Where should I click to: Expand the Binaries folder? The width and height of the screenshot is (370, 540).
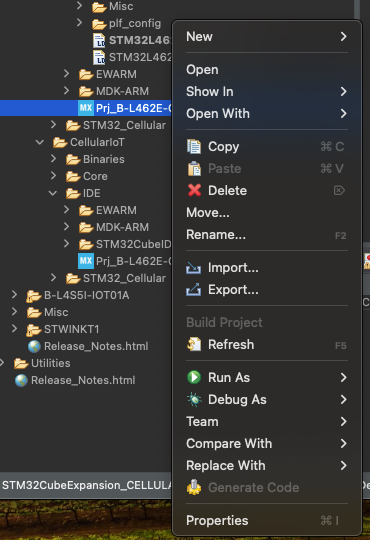[53, 159]
